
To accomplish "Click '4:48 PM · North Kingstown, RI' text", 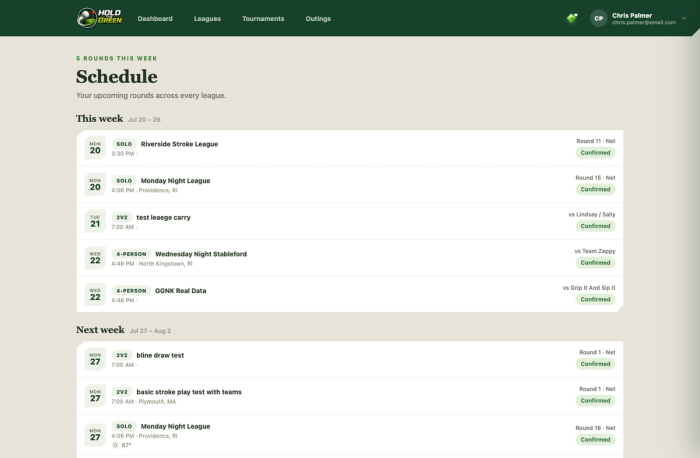I will pos(152,264).
